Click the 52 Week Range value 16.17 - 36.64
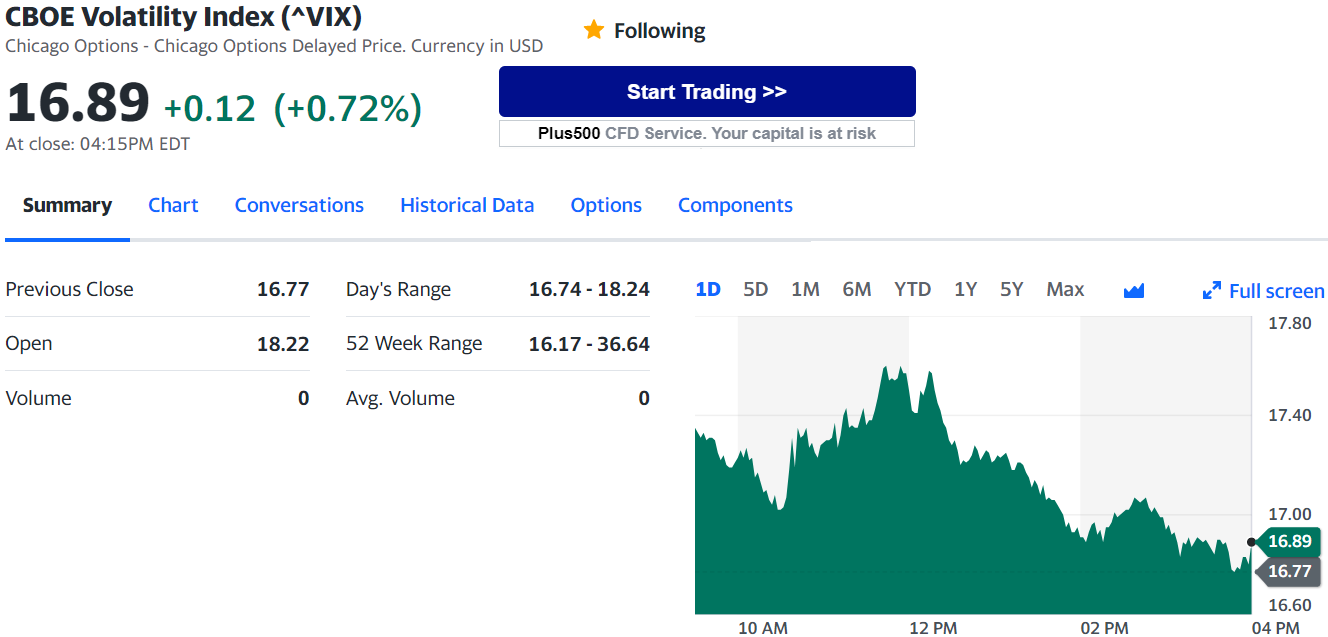 [589, 344]
